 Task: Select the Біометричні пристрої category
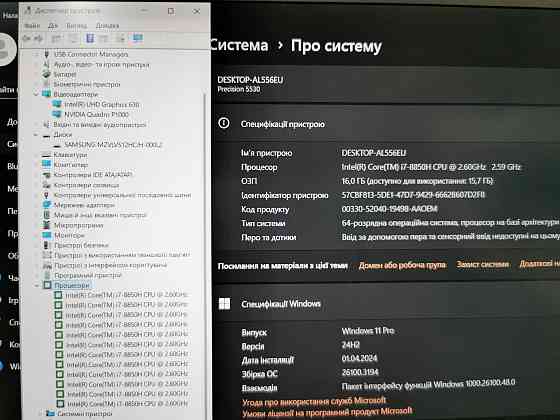tap(87, 84)
